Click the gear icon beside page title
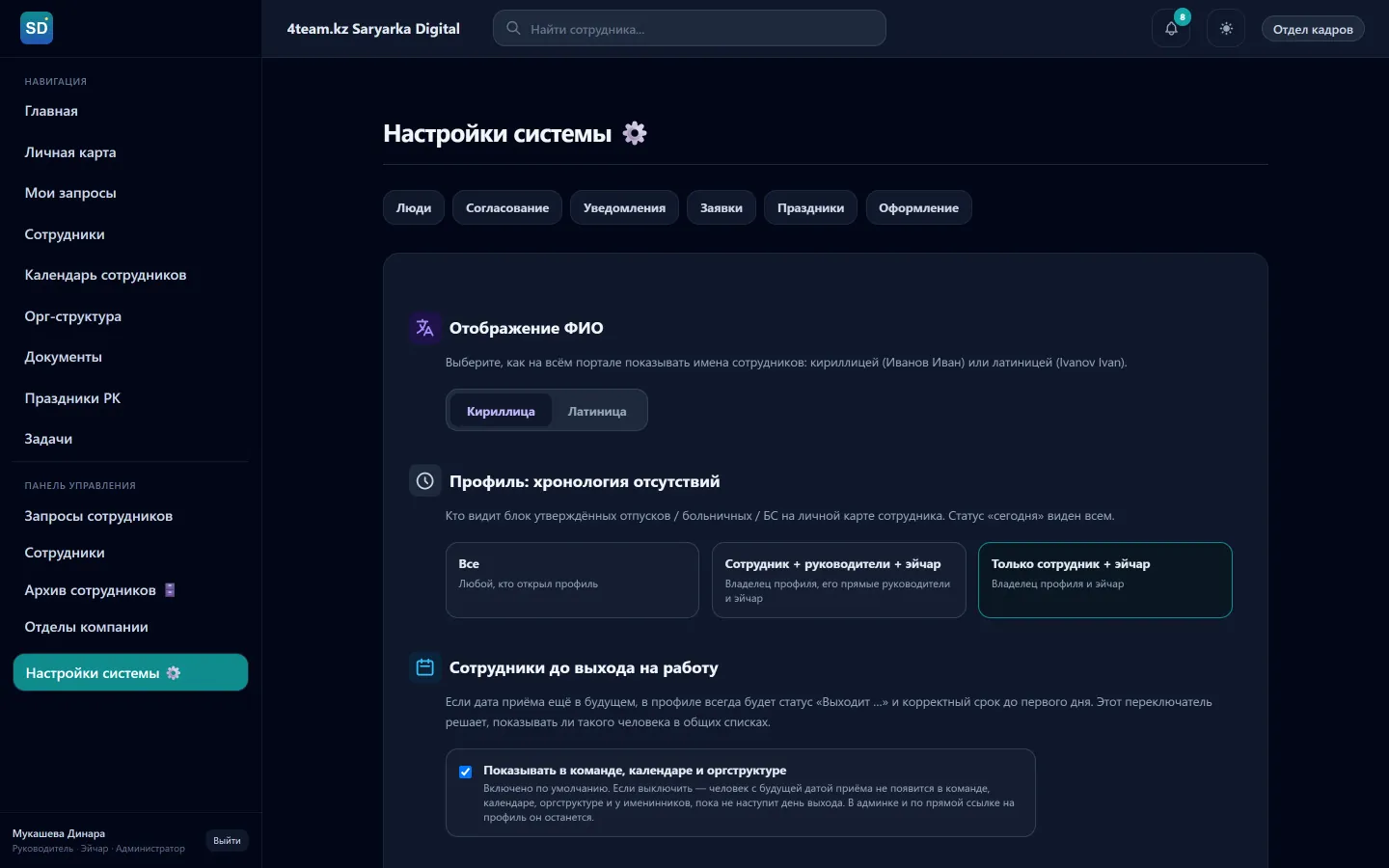1389x868 pixels. pos(635,133)
